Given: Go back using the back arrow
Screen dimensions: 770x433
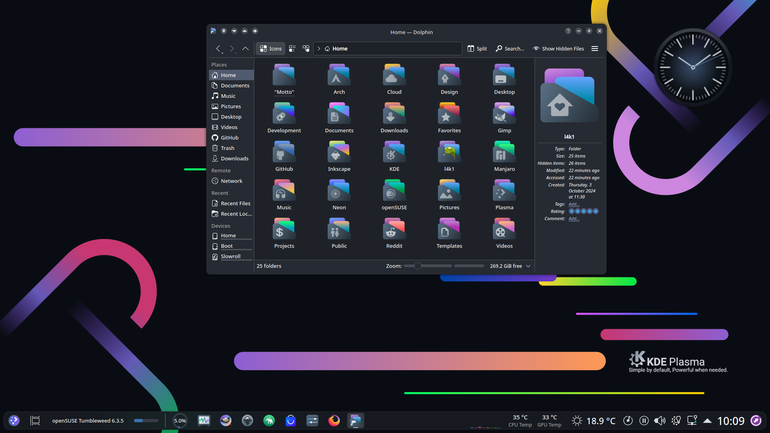Looking at the screenshot, I should (x=219, y=49).
